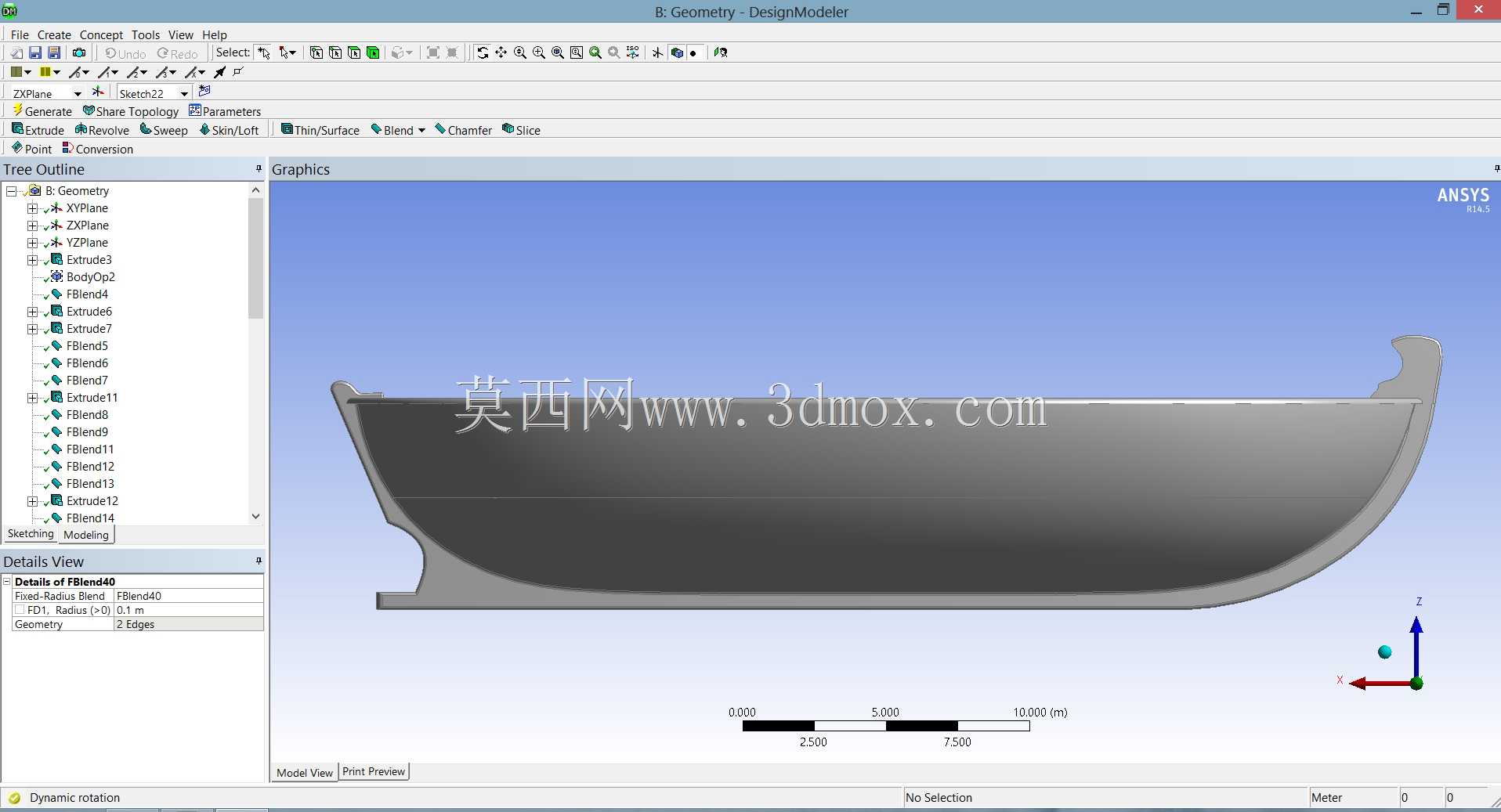This screenshot has width=1501, height=812.
Task: Enable the edge selection filter
Action: 335,52
